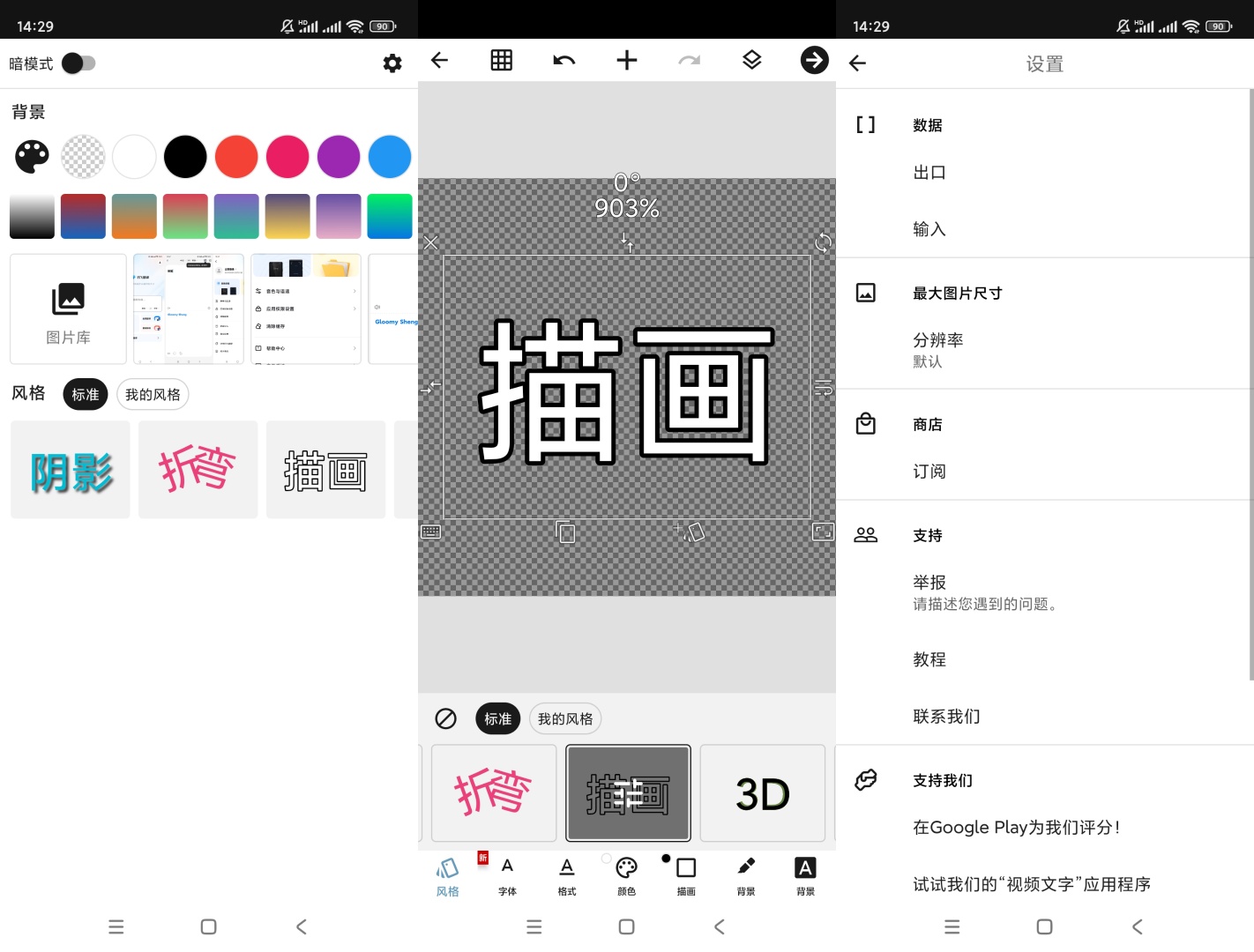
Task: Add new element with plus icon
Action: tap(626, 60)
